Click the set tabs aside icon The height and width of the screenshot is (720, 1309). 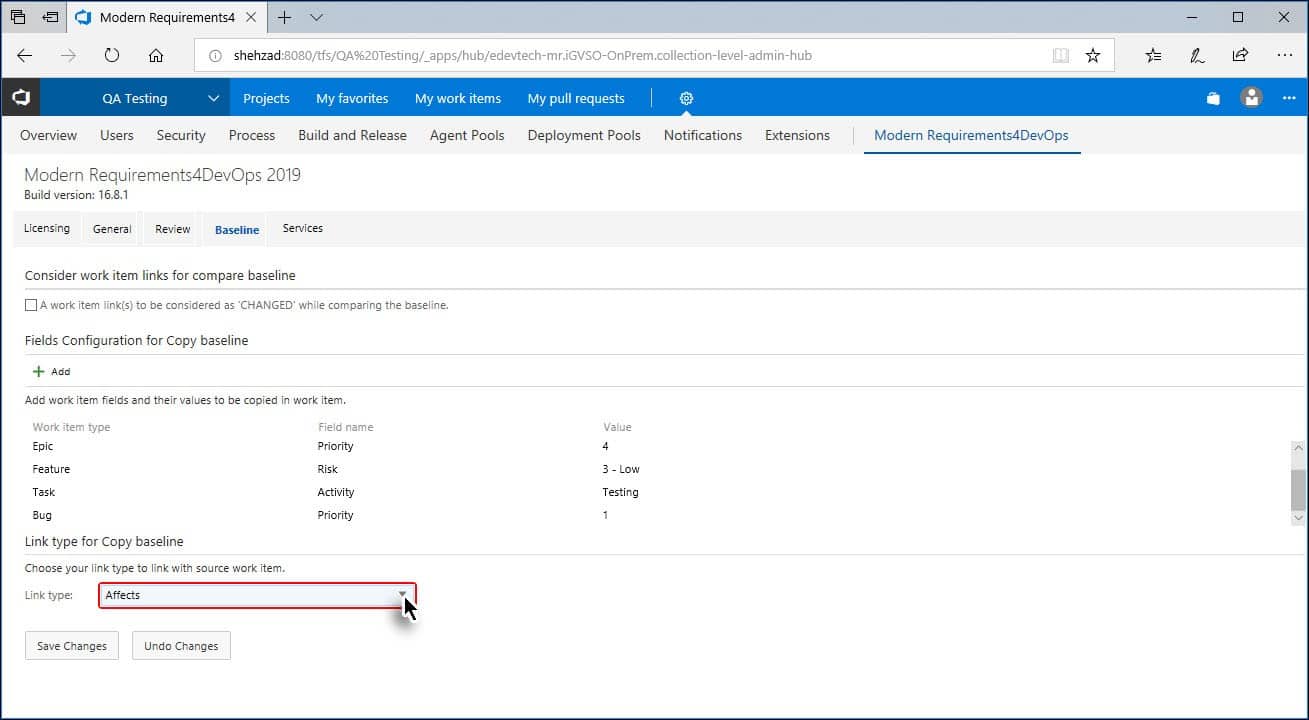(x=51, y=17)
